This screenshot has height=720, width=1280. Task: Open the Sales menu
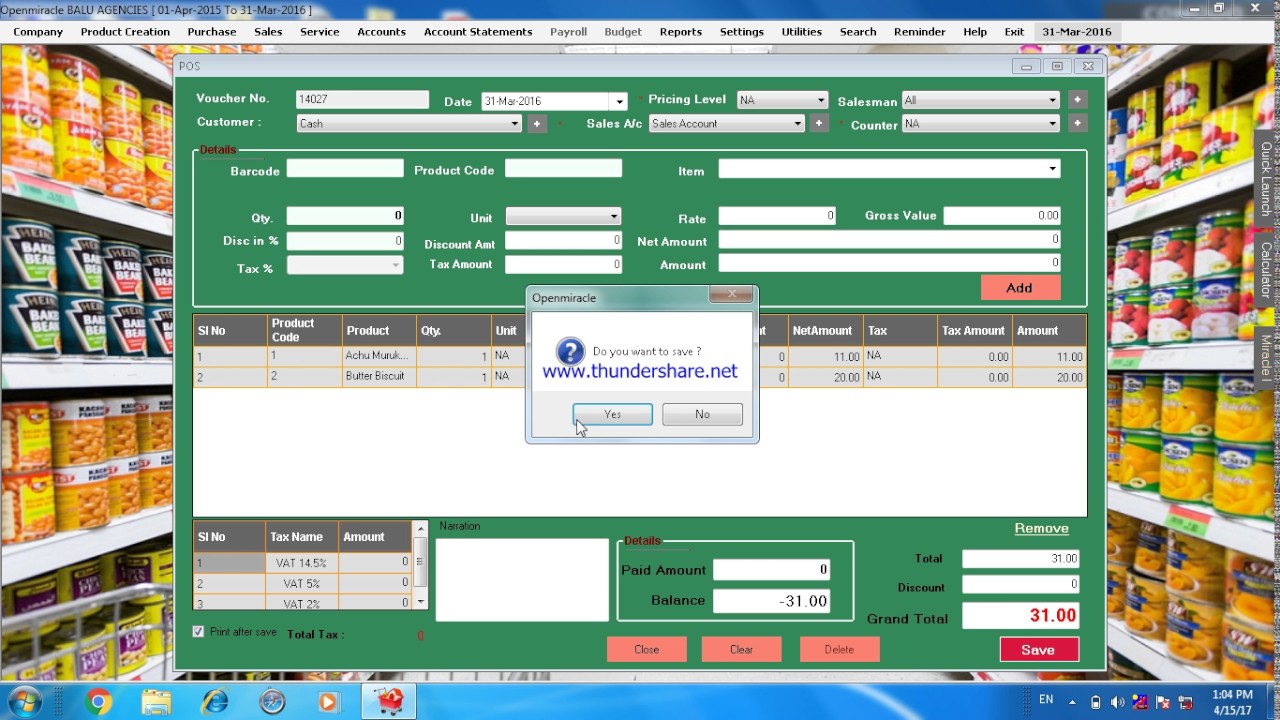268,32
